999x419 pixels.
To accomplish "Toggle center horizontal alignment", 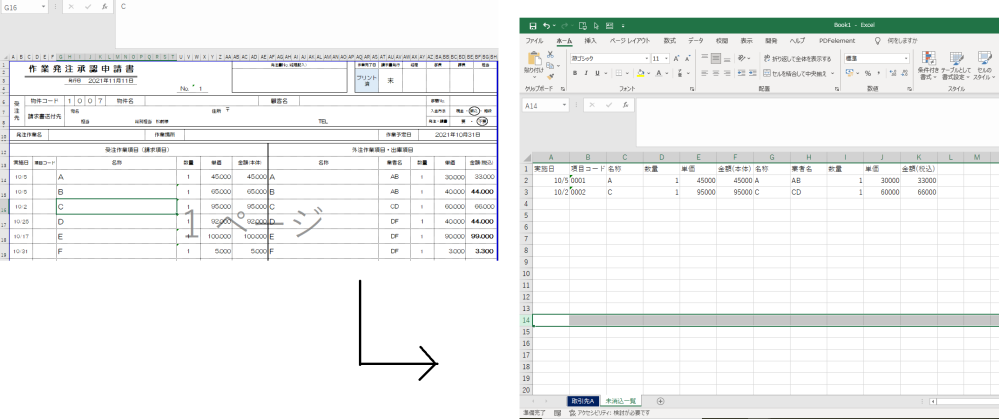I will 716,73.
